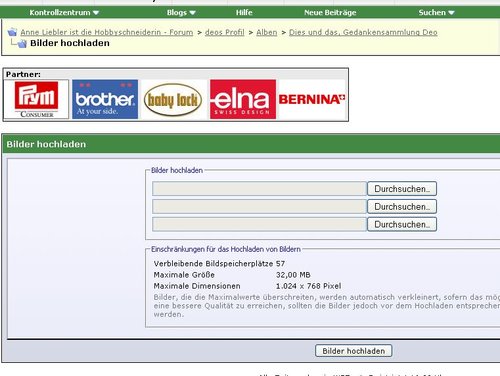Go to deos Profil breadcrumb link
This screenshot has height=376, width=500.
tap(225, 32)
